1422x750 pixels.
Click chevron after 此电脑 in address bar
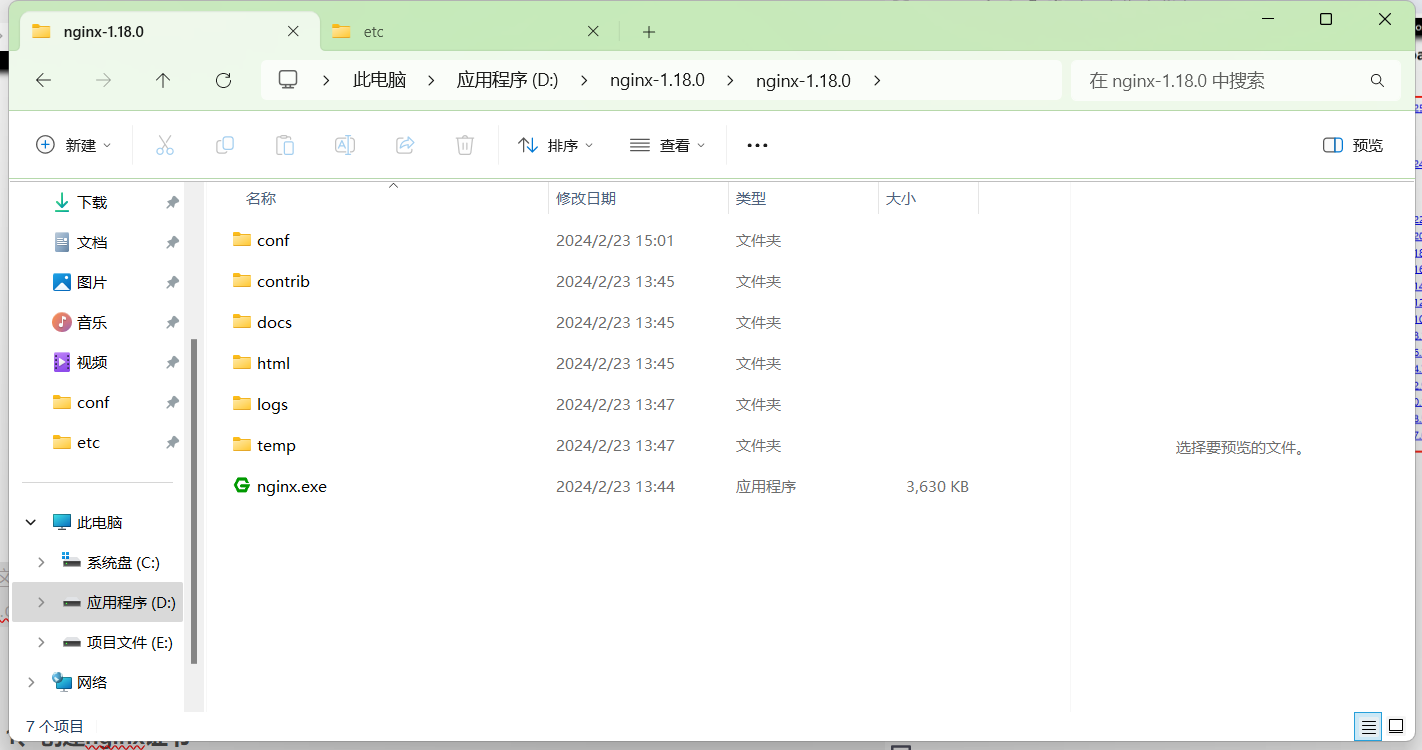pyautogui.click(x=431, y=81)
